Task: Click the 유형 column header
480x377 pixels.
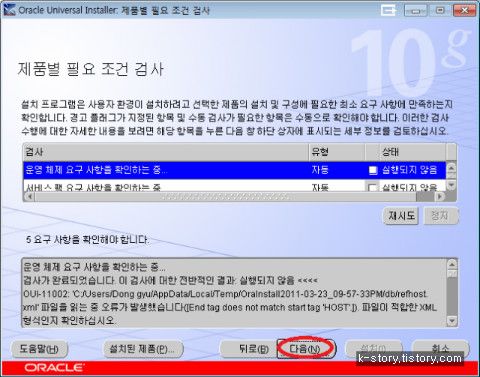Action: coord(337,152)
